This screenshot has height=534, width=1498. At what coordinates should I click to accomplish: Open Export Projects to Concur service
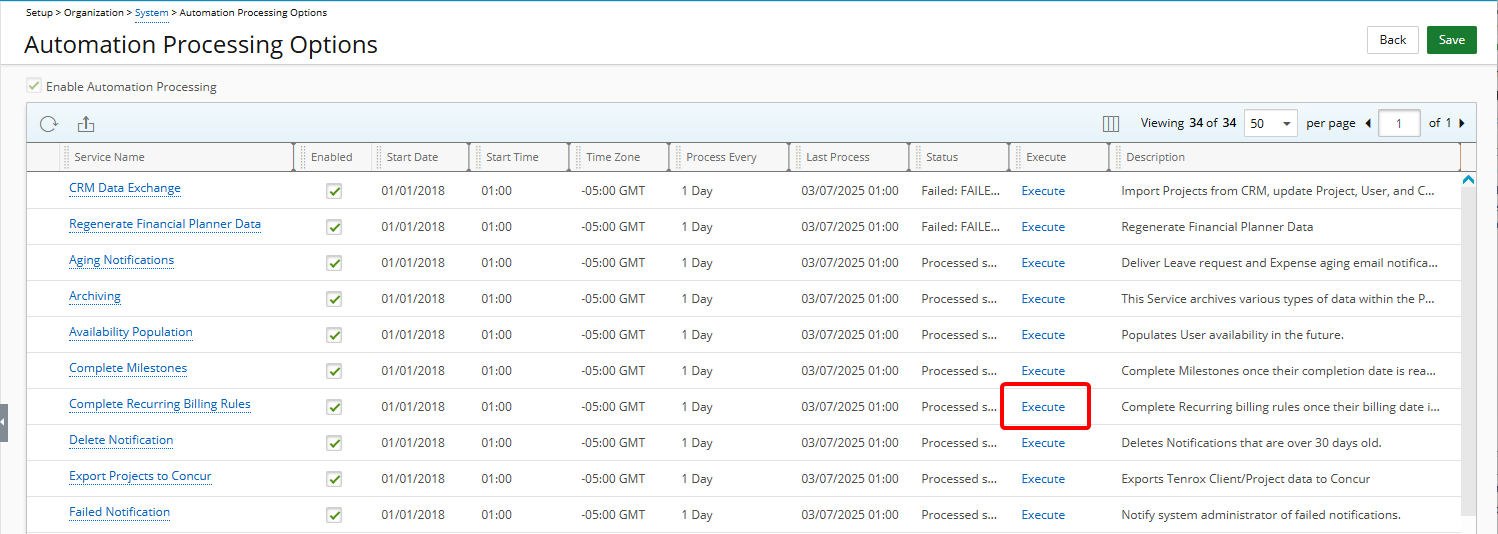140,476
